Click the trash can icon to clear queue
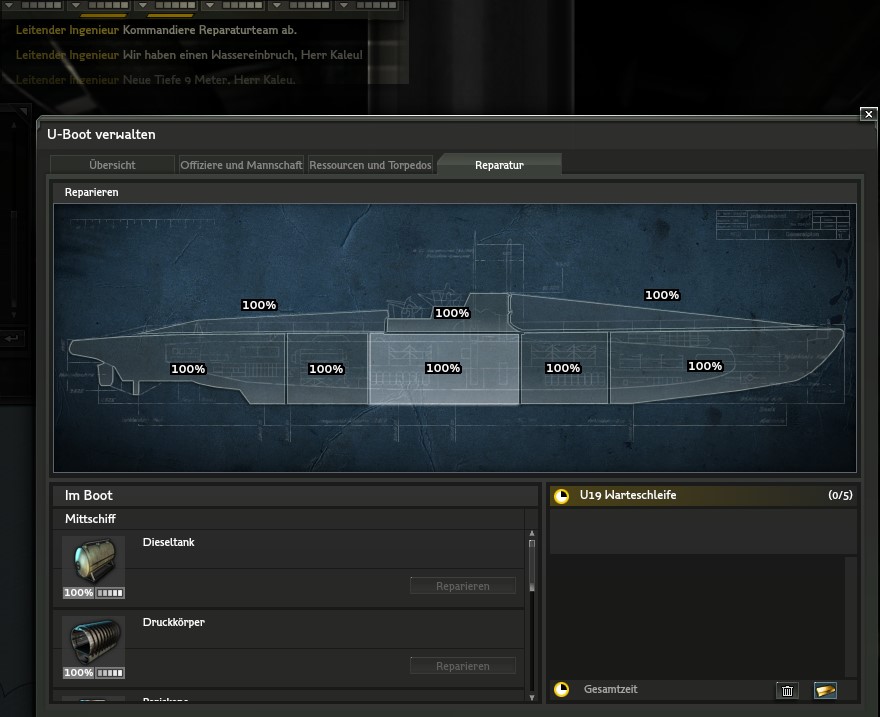 coord(787,690)
